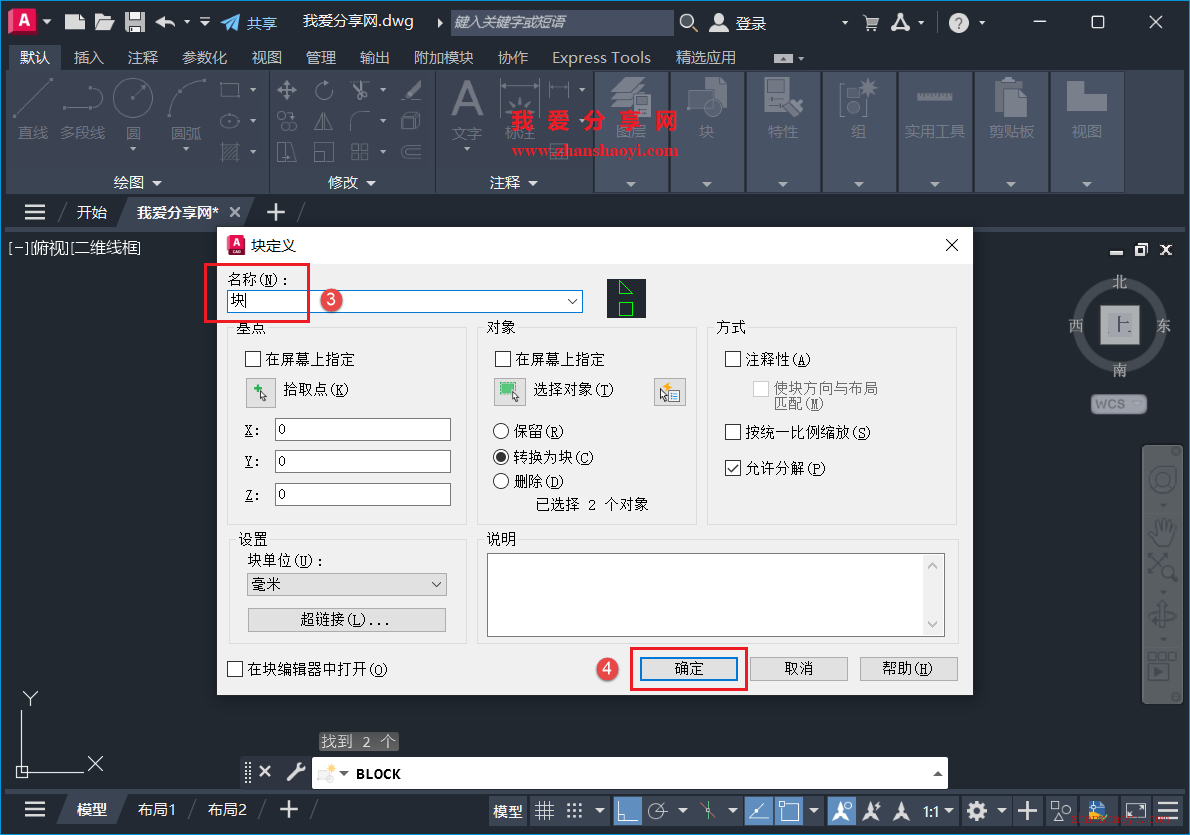Image resolution: width=1190 pixels, height=835 pixels.
Task: Expand the 修改 panel dropdown
Action: click(x=351, y=182)
